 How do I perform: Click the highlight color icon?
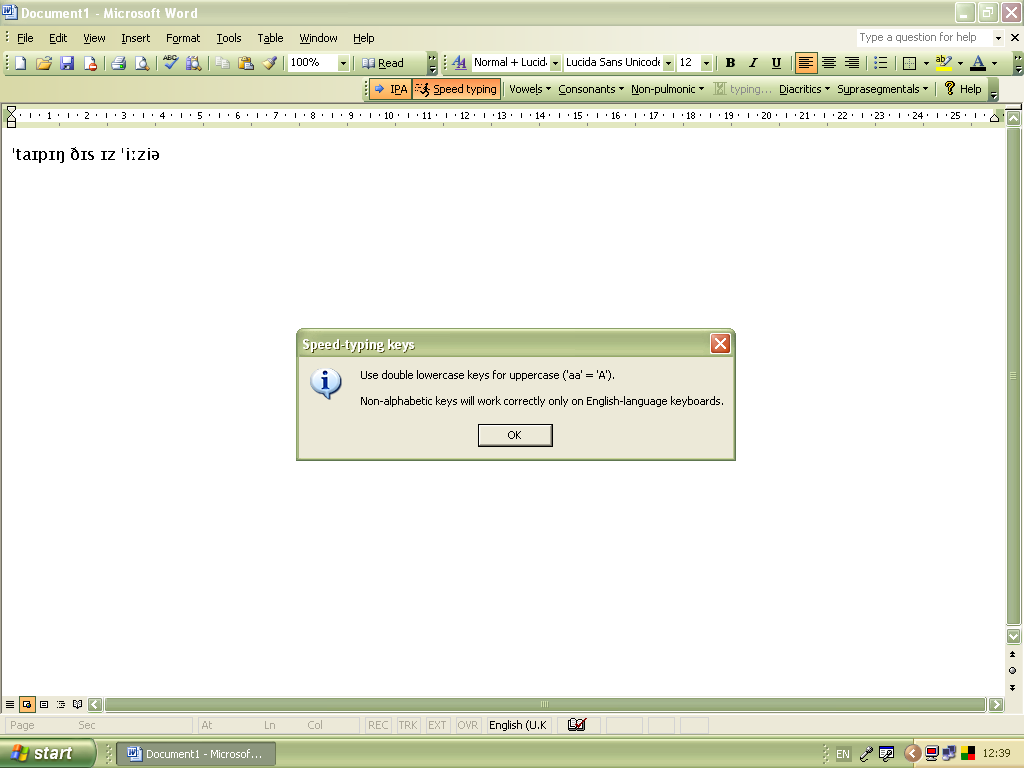click(944, 62)
